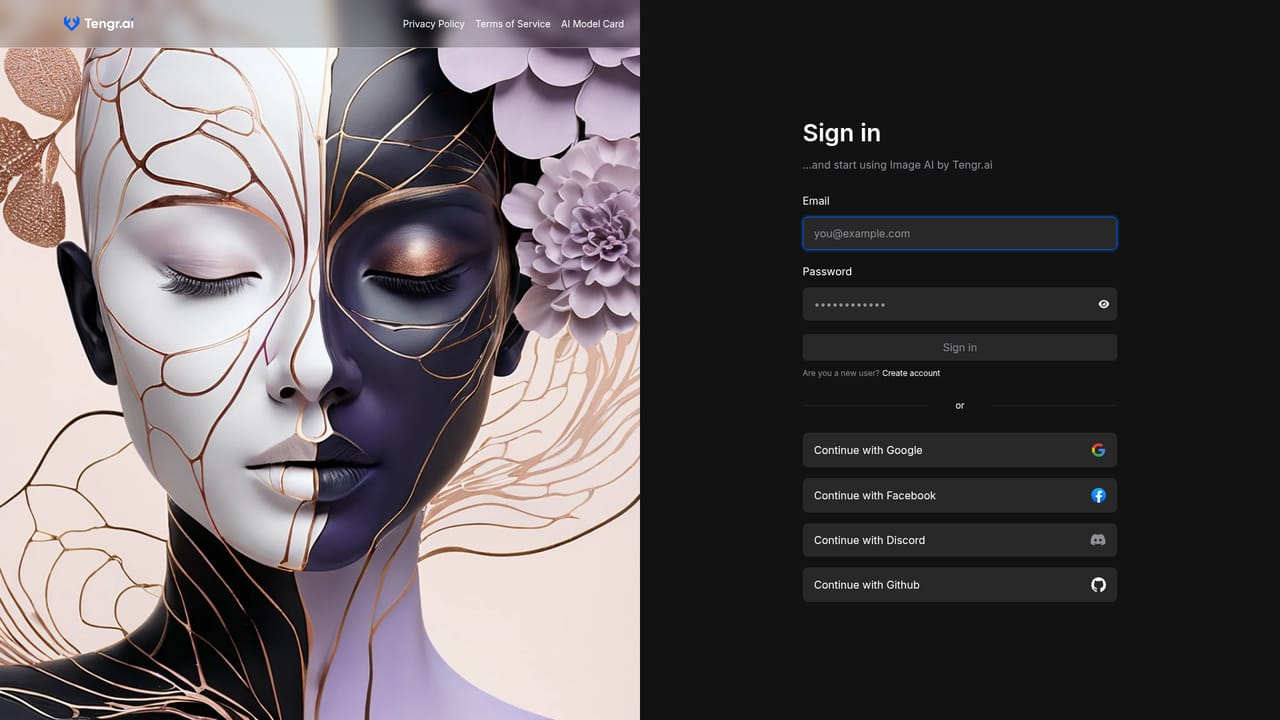
Task: Follow the Create account link
Action: coord(911,373)
